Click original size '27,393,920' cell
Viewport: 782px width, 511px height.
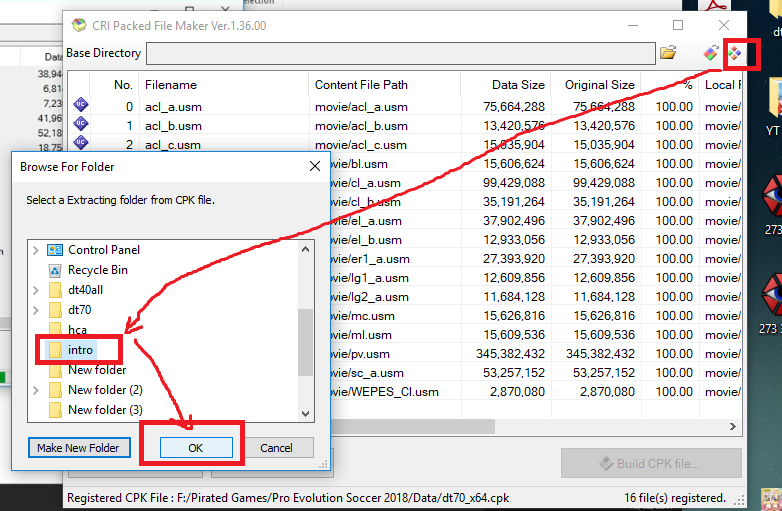tap(603, 258)
